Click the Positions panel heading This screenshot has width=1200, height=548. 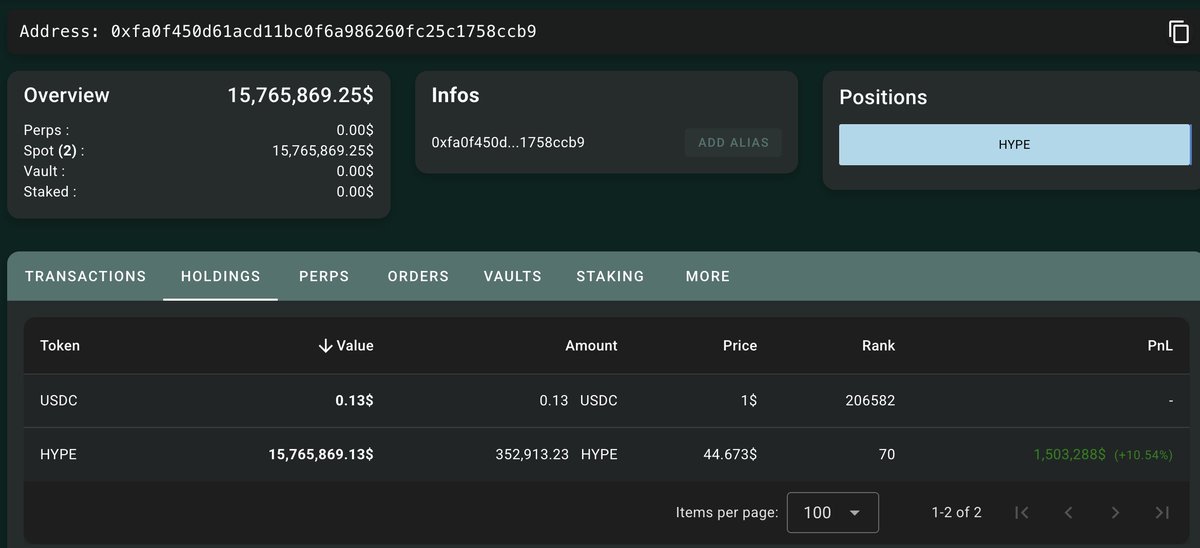[x=883, y=97]
